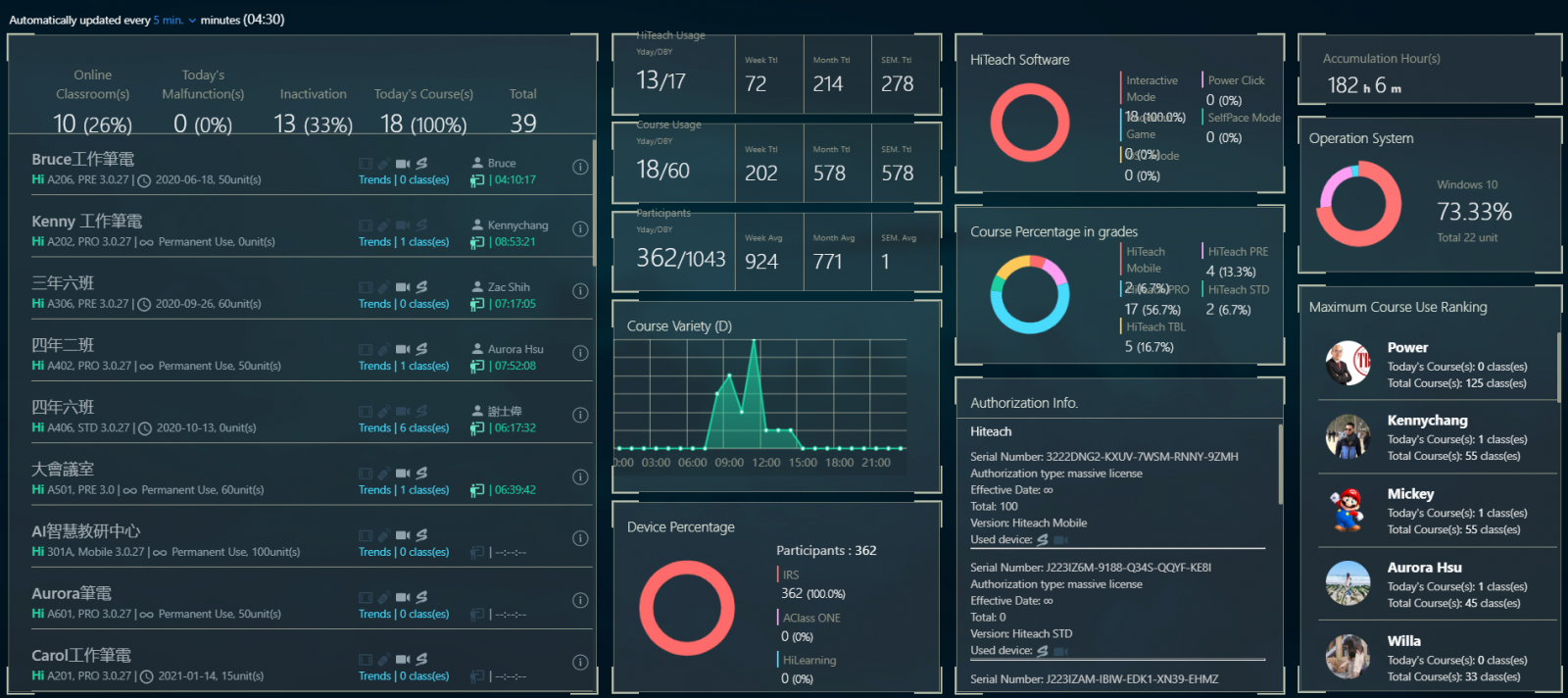
Task: Click 1 class(es) link in 四年二班 row
Action: (x=424, y=366)
